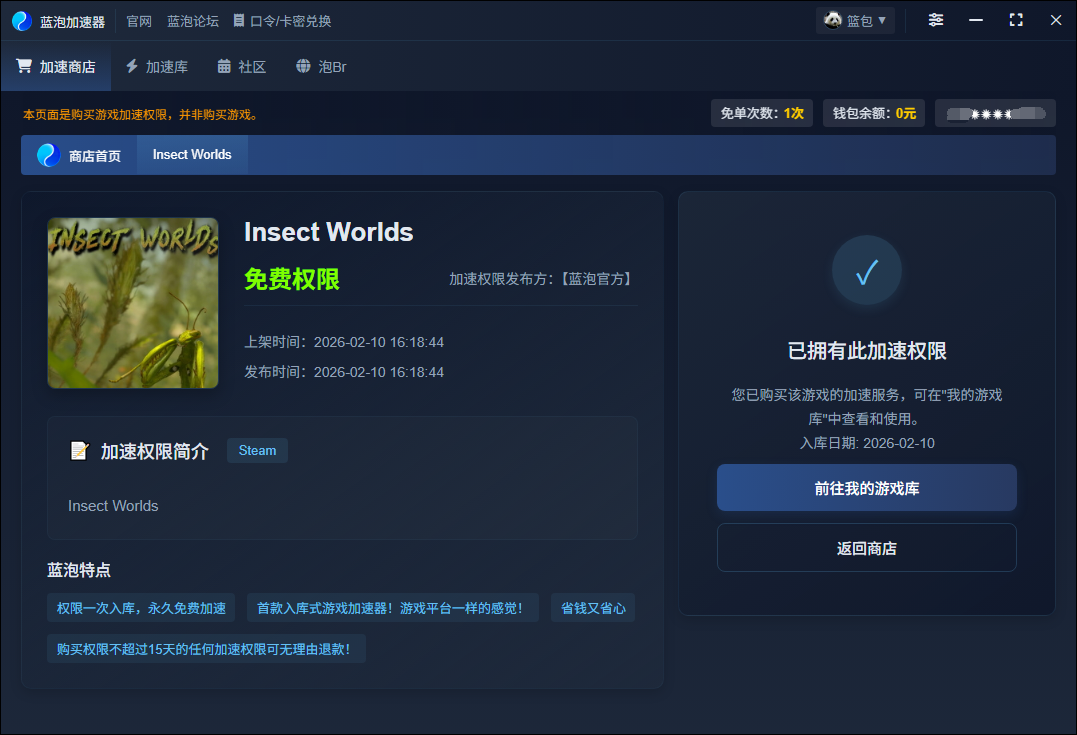The height and width of the screenshot is (735, 1077).
Task: Open the 泡Br browser tab
Action: pyautogui.click(x=321, y=67)
